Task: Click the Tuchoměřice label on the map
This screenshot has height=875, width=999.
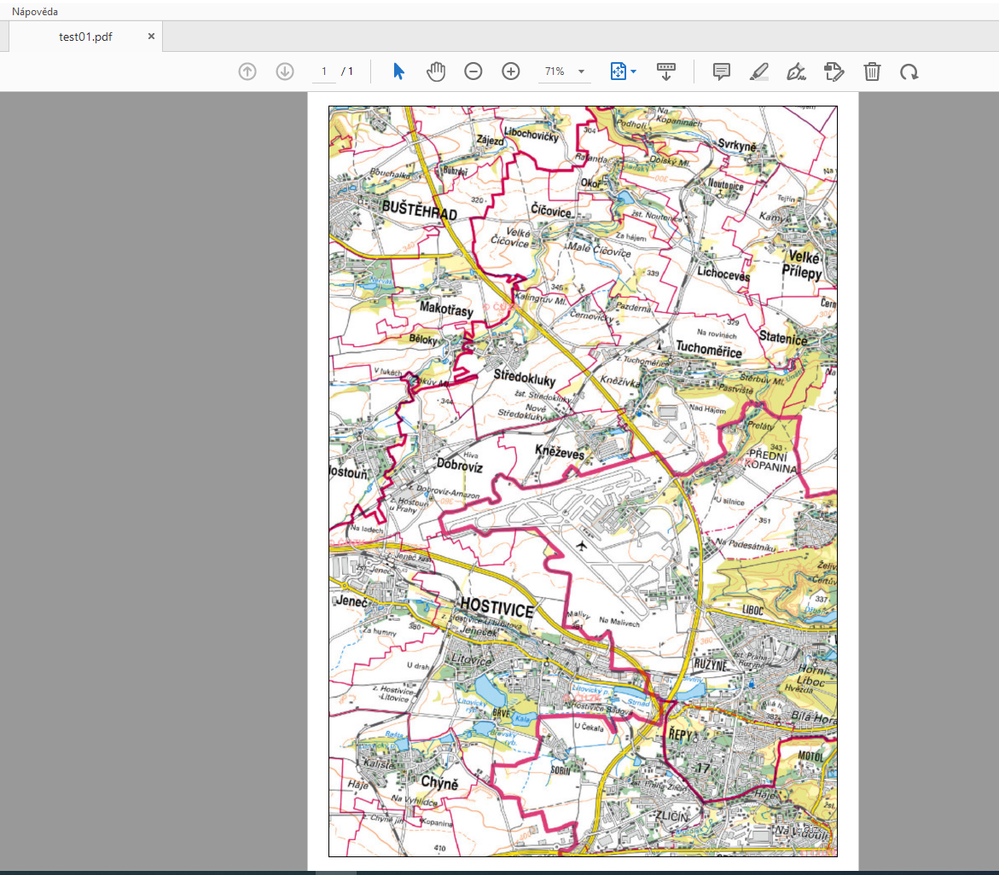Action: click(709, 349)
